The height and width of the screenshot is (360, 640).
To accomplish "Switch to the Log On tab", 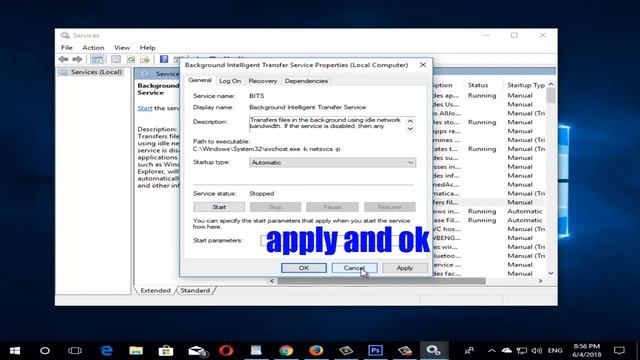I will [230, 81].
